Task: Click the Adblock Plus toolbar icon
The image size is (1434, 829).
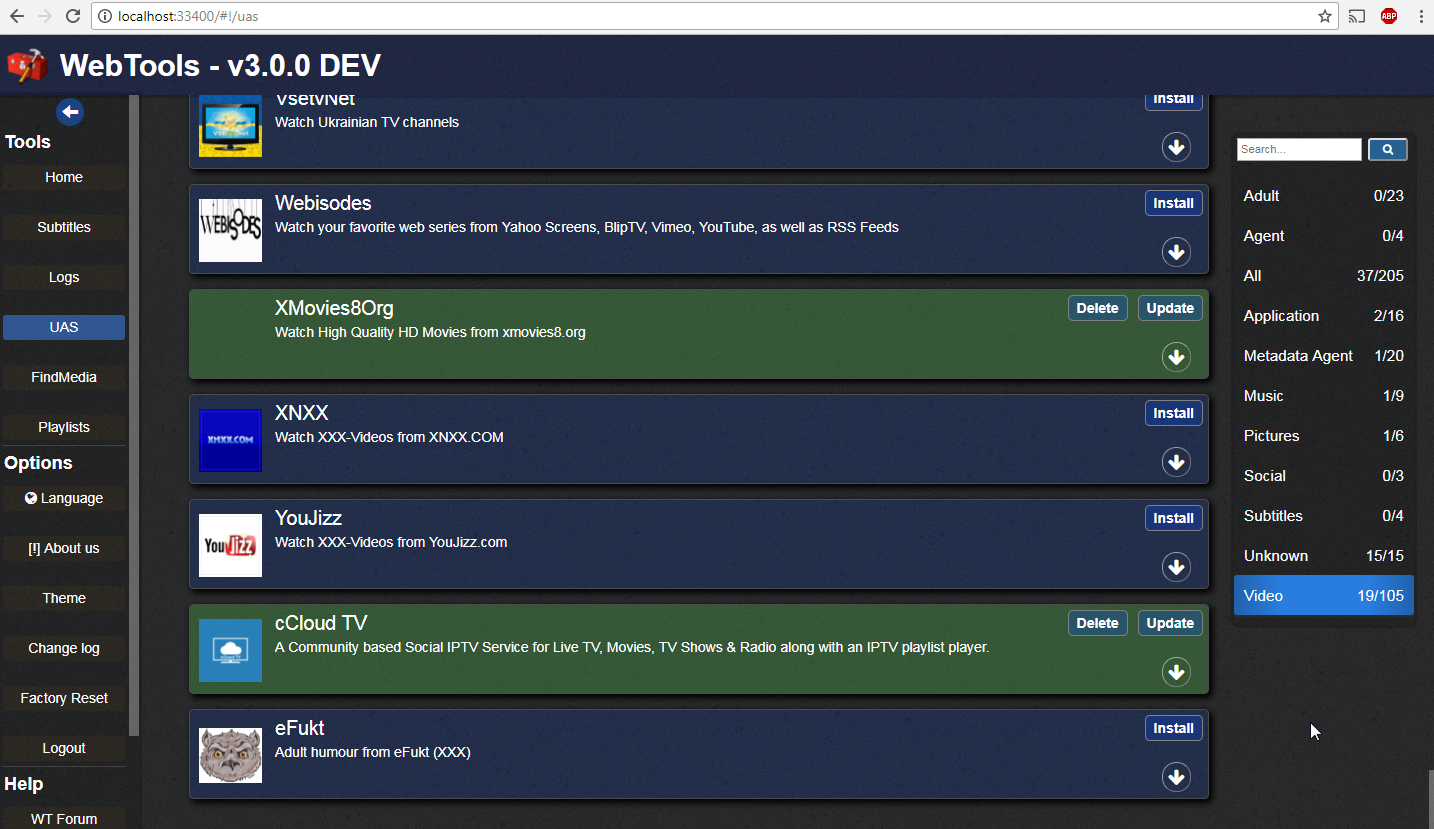Action: 1389,16
